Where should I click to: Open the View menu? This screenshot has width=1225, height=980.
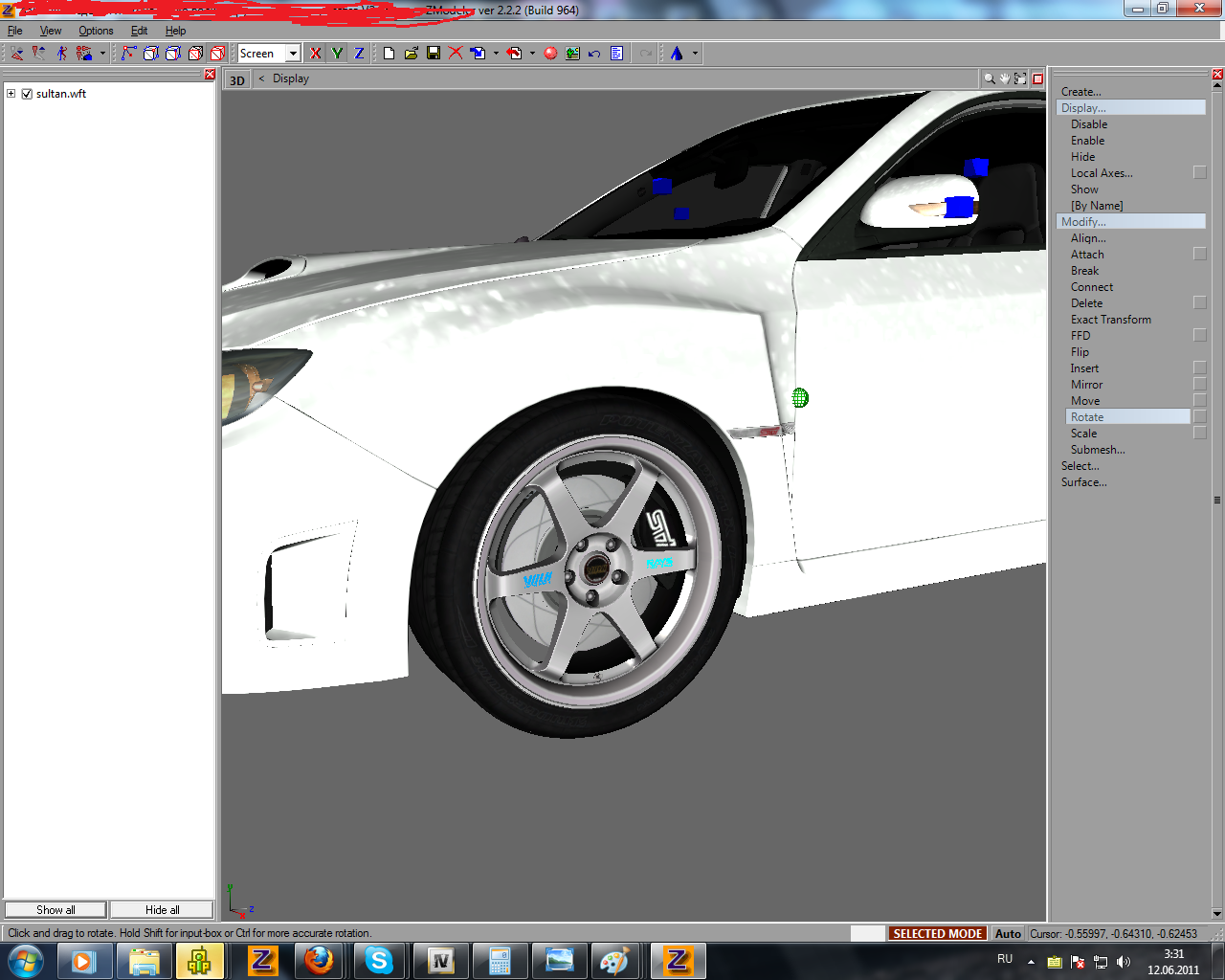51,31
